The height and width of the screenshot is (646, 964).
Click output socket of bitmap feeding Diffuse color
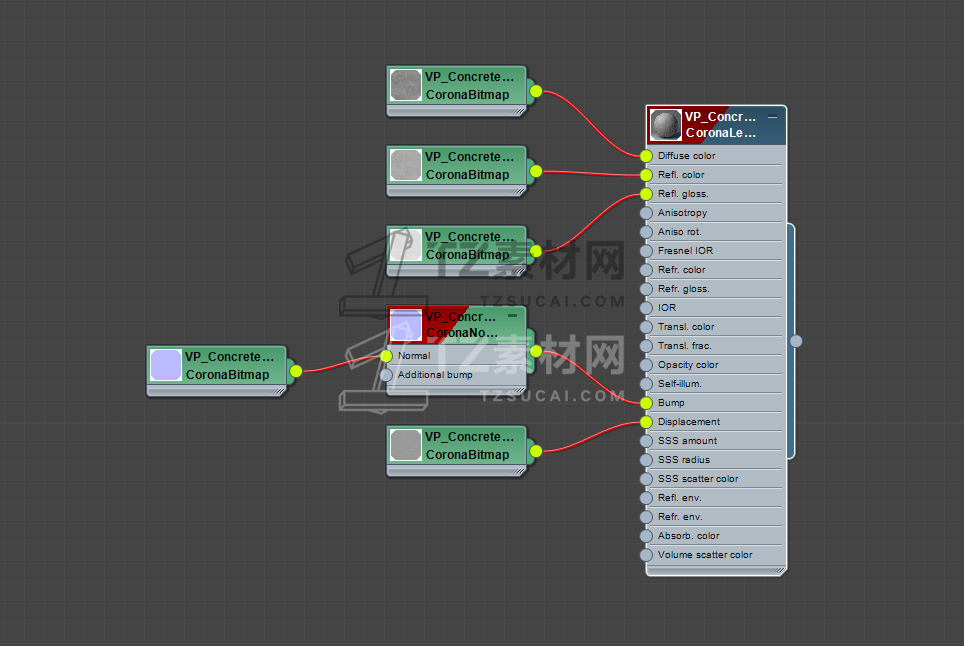click(536, 91)
